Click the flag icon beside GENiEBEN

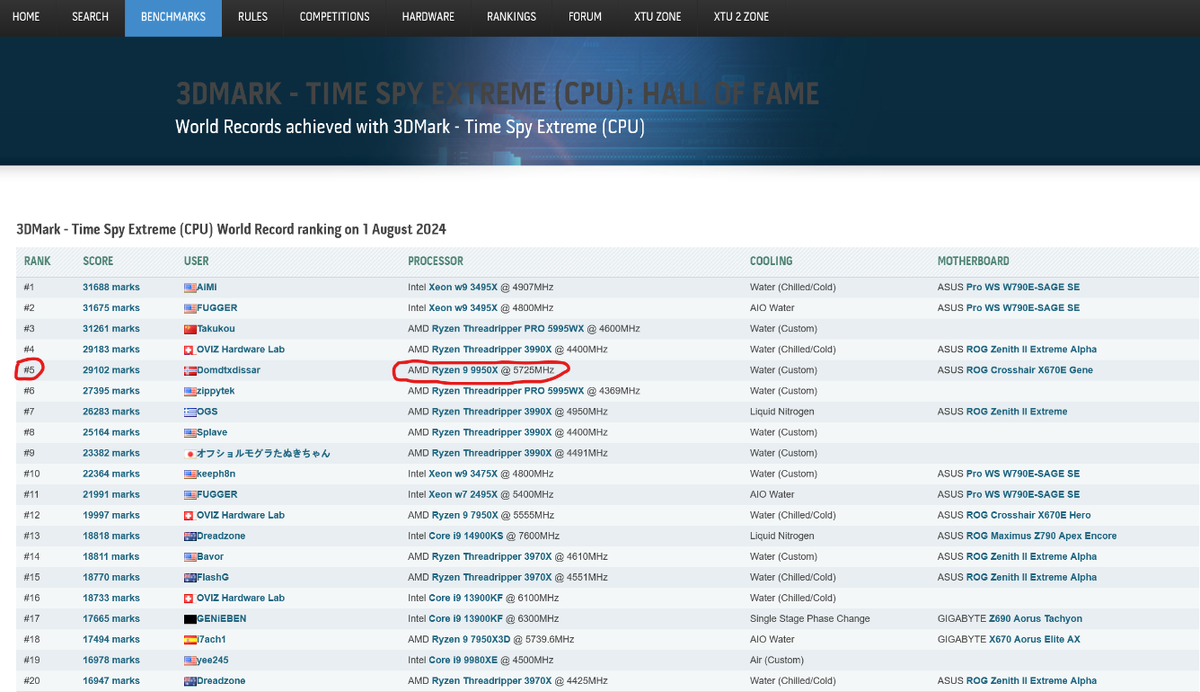pos(190,619)
